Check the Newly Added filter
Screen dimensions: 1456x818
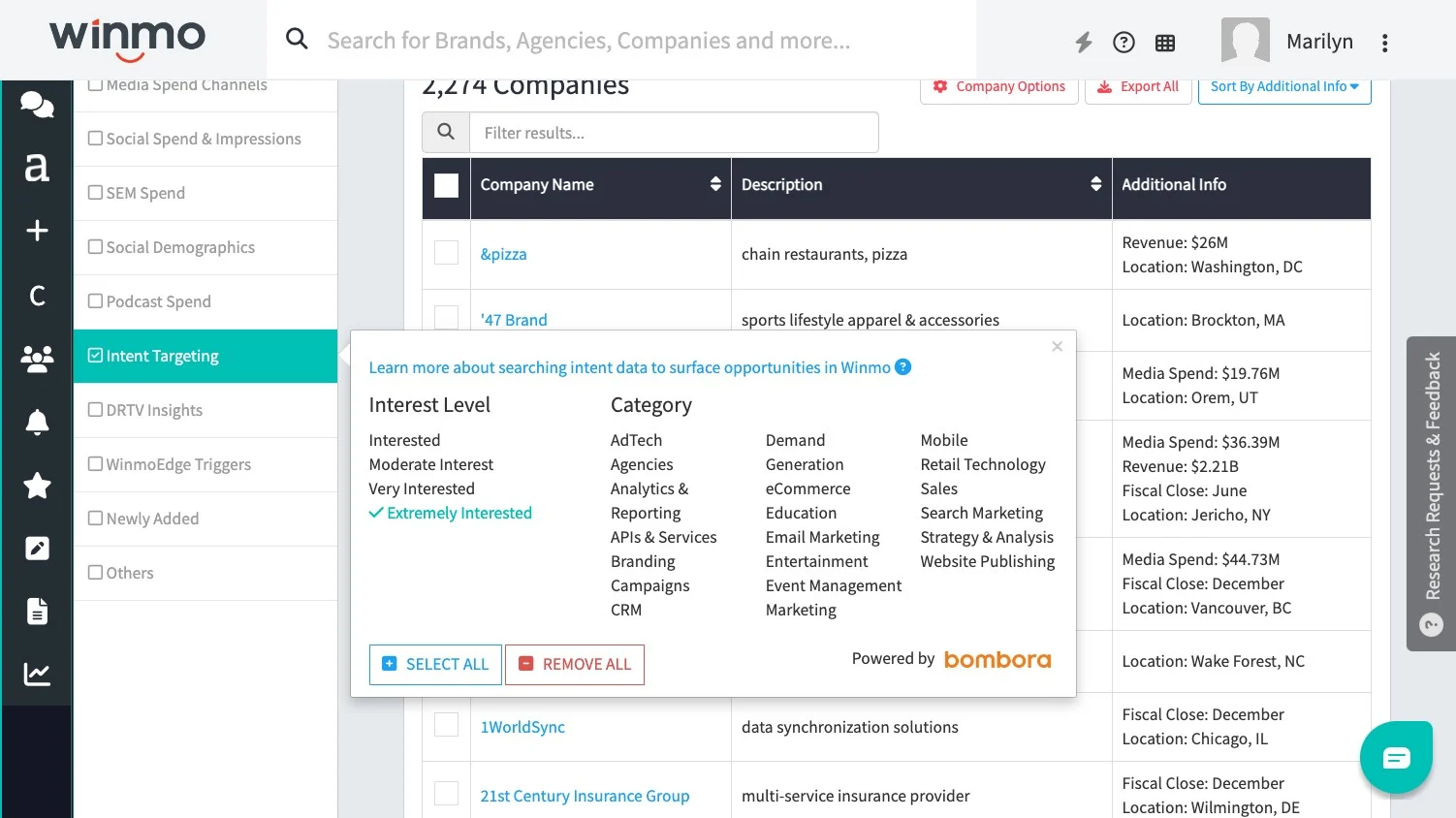95,519
